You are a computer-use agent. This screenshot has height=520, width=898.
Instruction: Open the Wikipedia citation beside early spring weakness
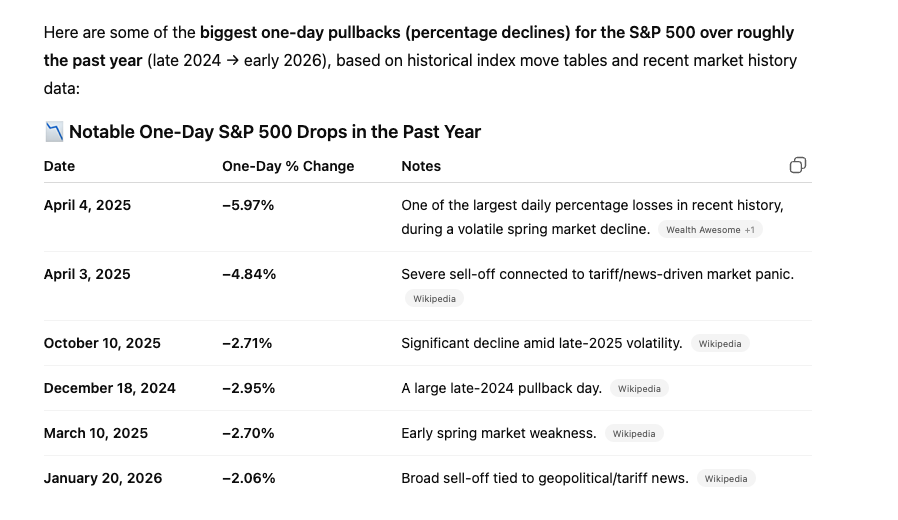point(634,433)
